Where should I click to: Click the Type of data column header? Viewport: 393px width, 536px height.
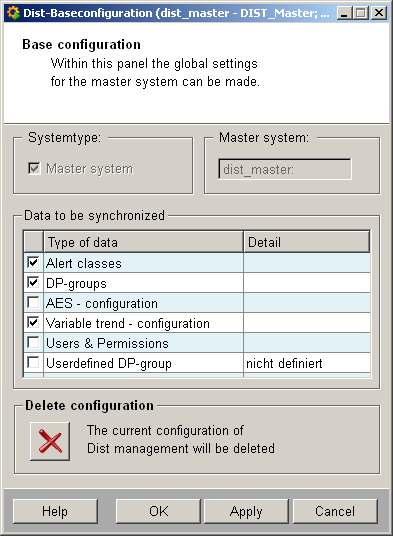pyautogui.click(x=143, y=242)
